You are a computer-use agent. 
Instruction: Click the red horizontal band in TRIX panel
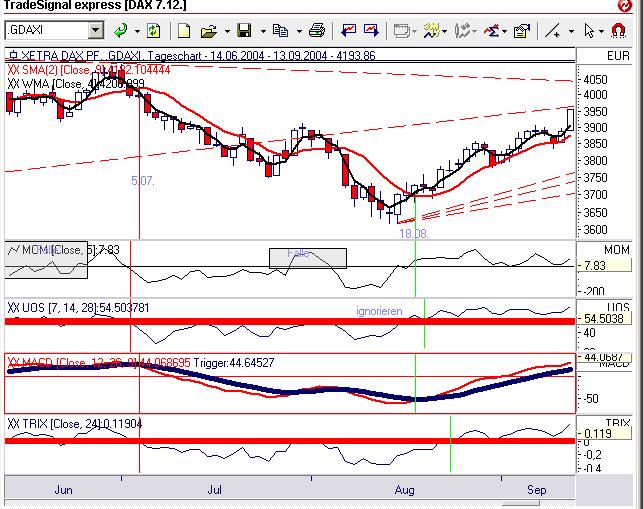(290, 441)
